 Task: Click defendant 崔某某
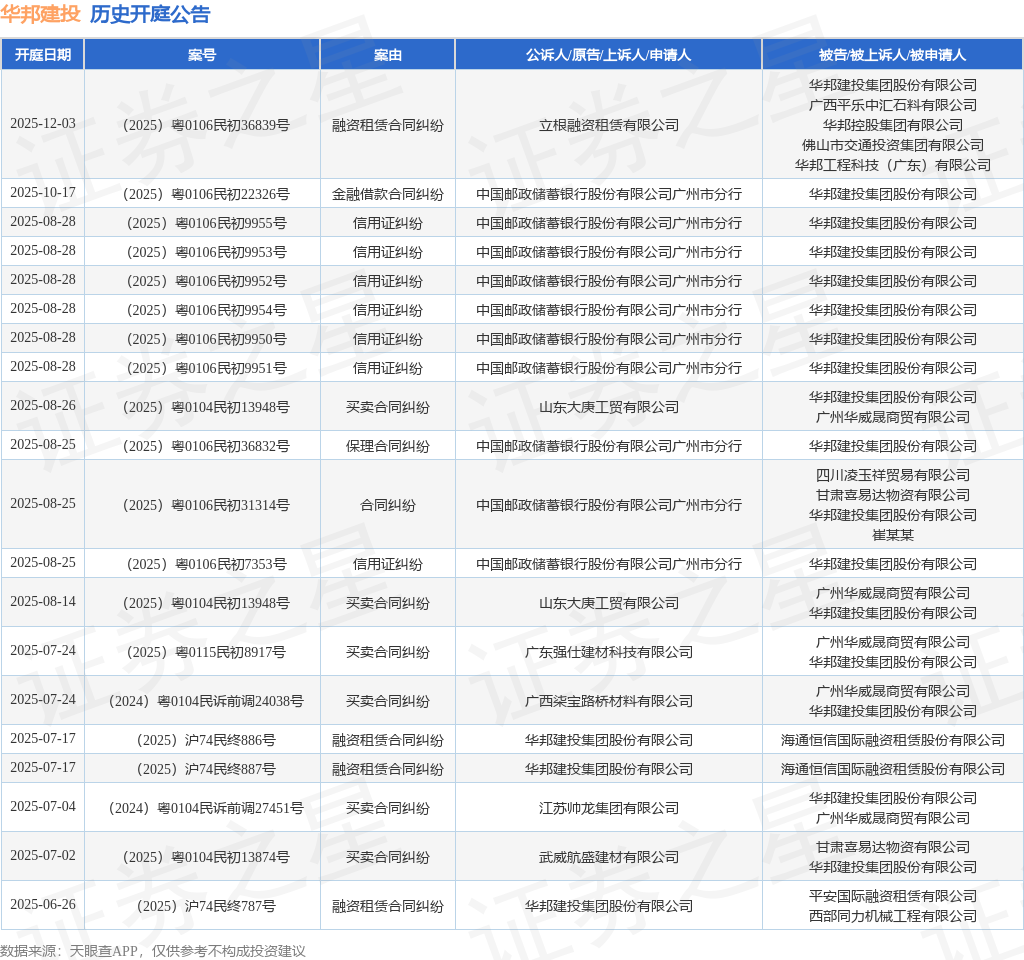[893, 536]
